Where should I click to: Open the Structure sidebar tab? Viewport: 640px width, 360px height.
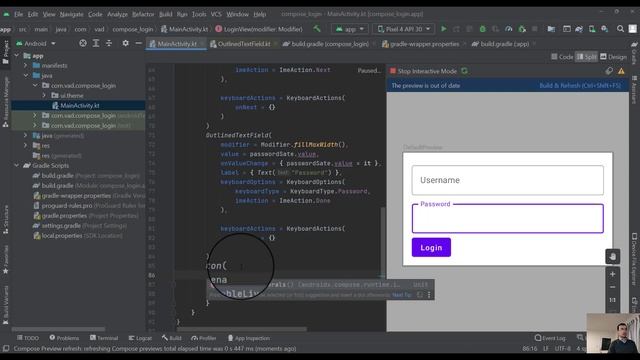(6, 220)
